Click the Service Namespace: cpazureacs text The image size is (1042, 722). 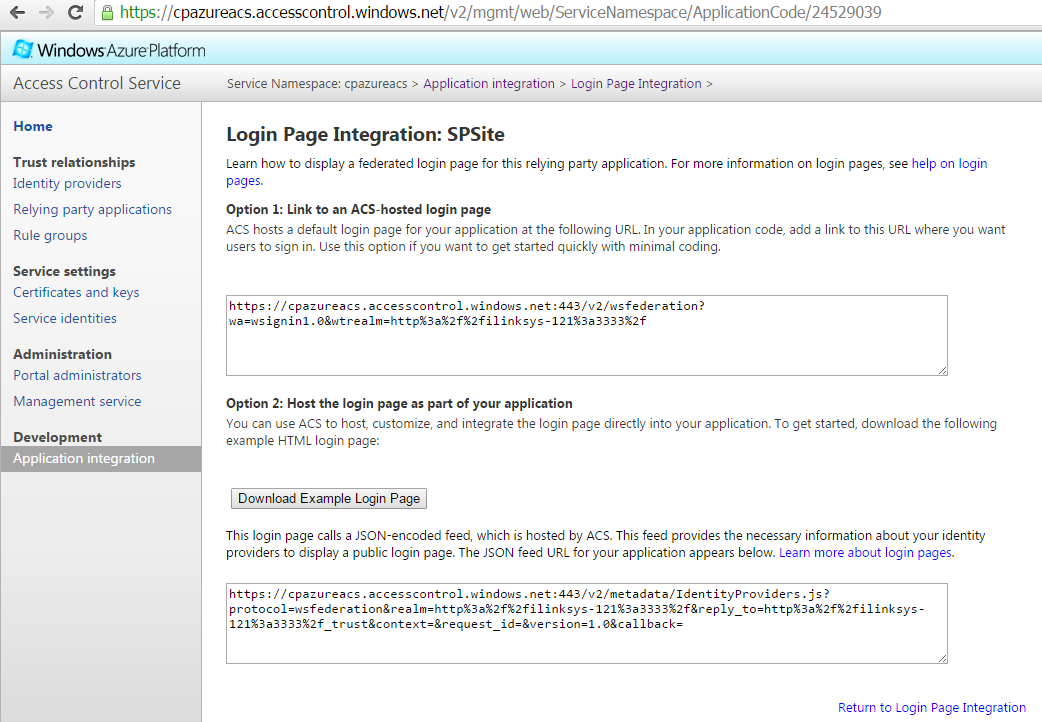(317, 84)
